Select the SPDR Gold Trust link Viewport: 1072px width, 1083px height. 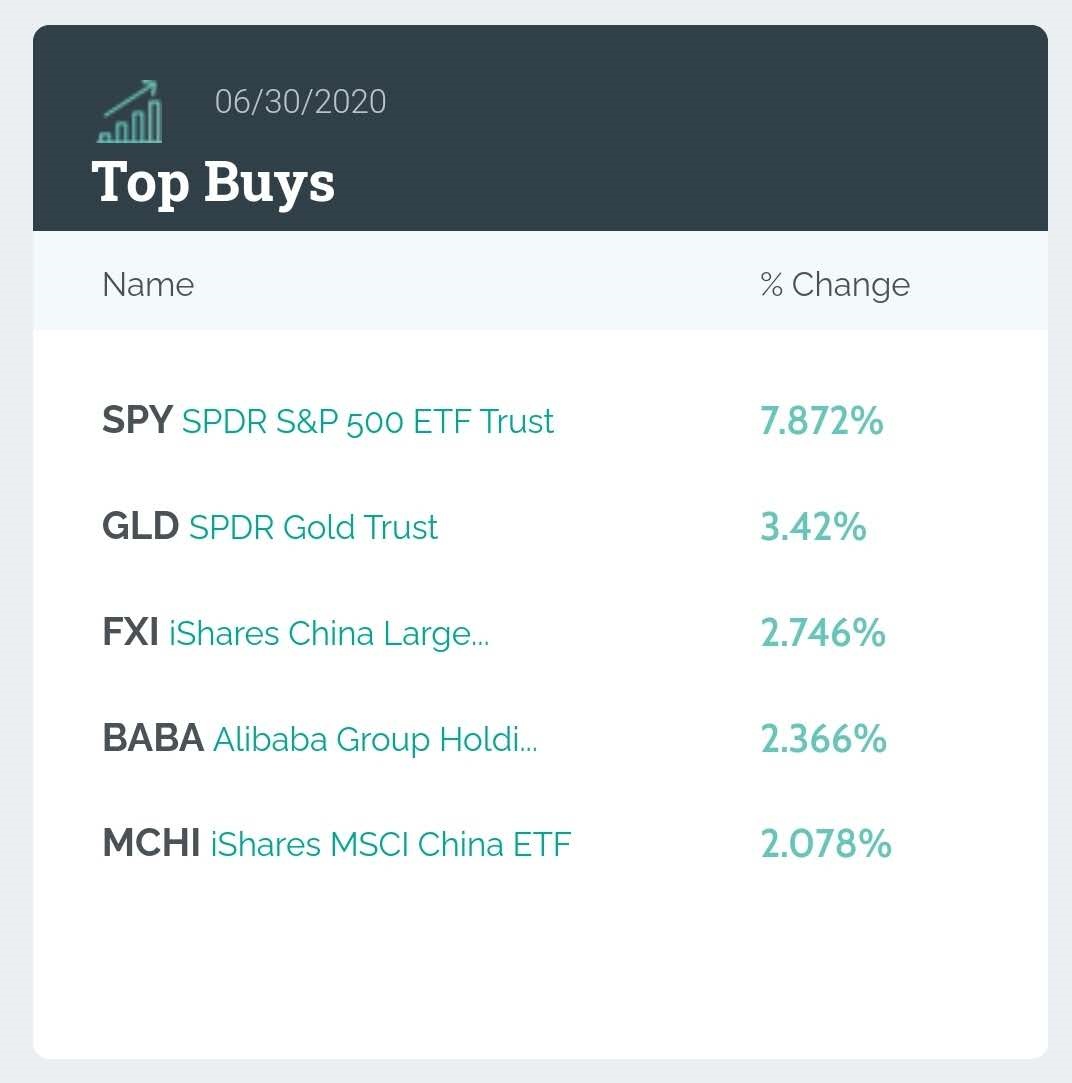[x=313, y=527]
